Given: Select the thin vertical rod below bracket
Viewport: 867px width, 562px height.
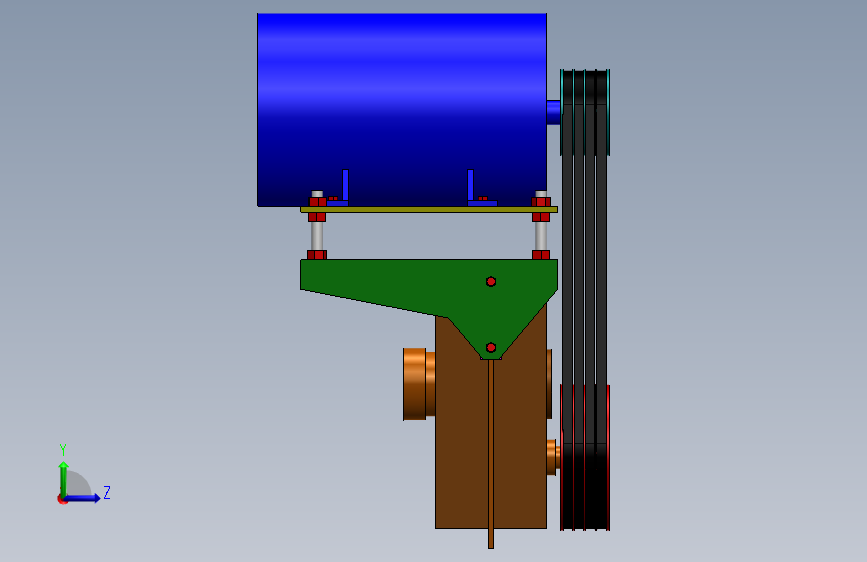Looking at the screenshot, I should pos(491,454).
